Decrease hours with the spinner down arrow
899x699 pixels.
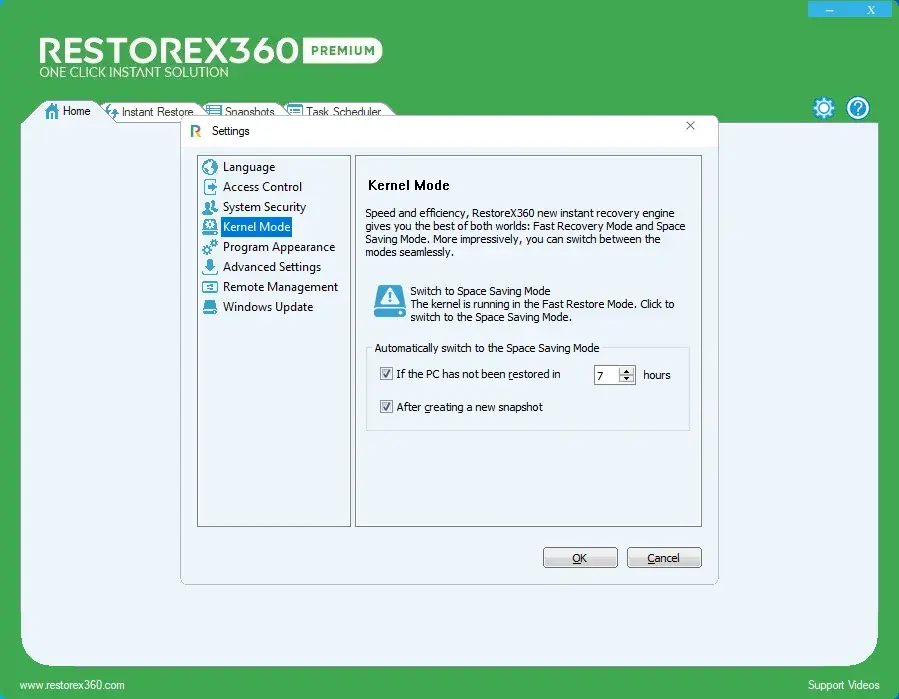tap(627, 380)
